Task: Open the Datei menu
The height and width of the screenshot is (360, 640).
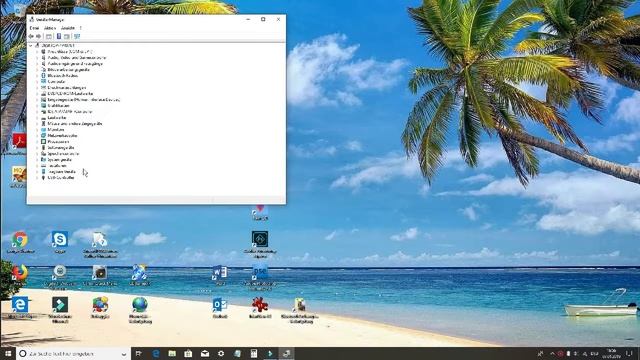Action: tap(34, 28)
